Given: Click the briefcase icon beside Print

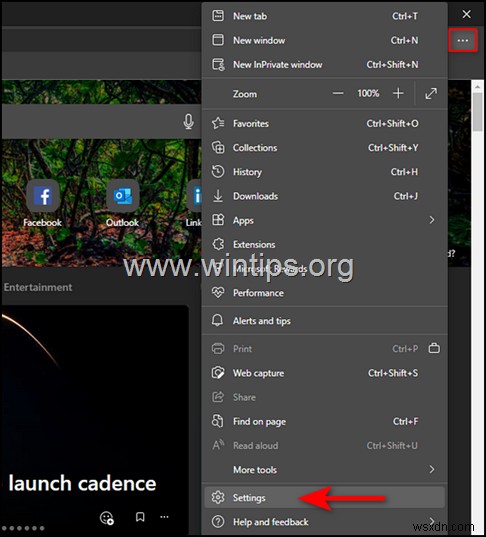Looking at the screenshot, I should pos(434,348).
